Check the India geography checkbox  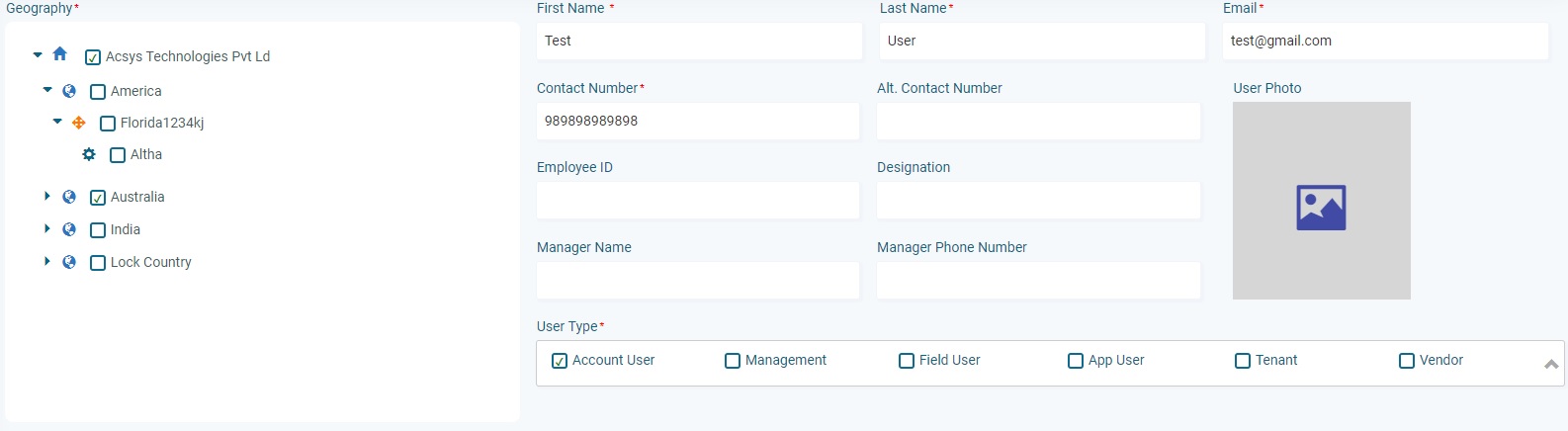pyautogui.click(x=98, y=230)
